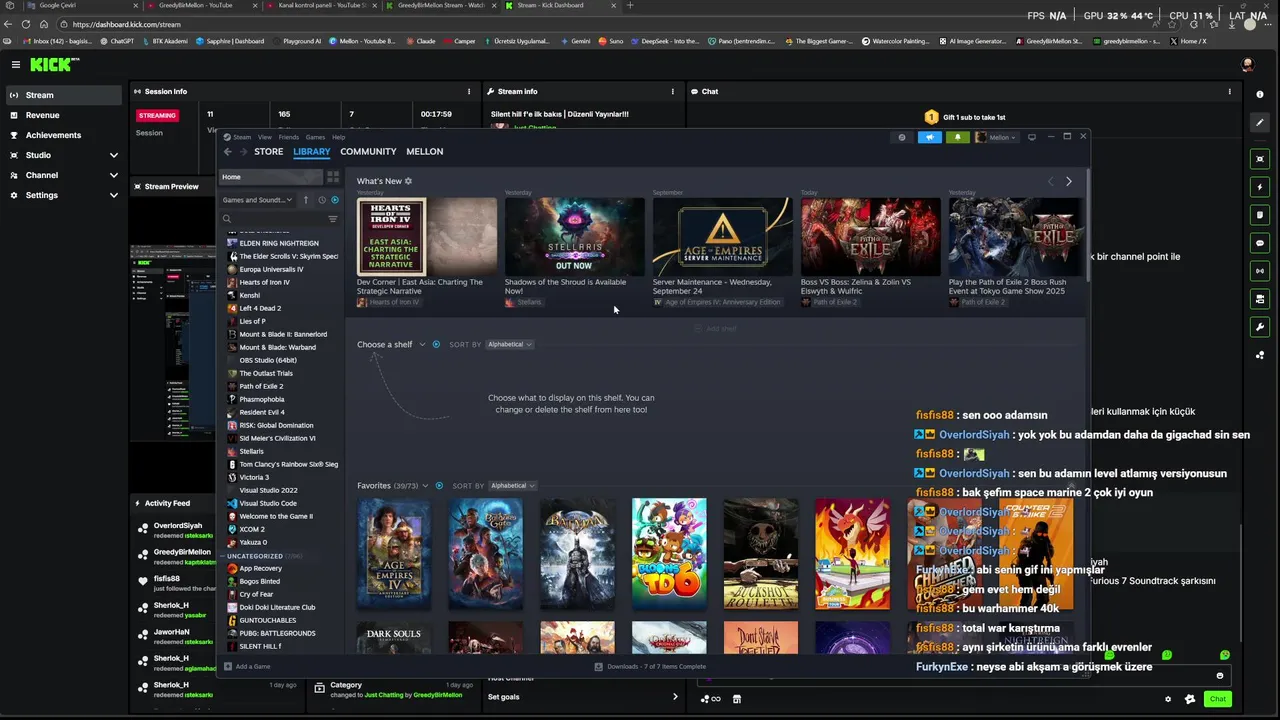Open Alphabetical sort dropdown for Favorites shelf
Screen dimensions: 1280x720
(x=512, y=486)
